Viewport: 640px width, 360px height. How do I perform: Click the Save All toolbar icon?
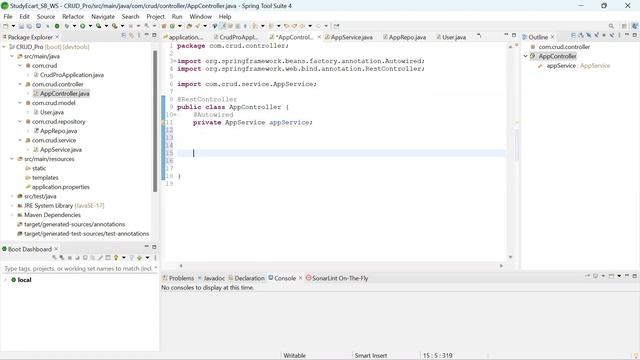[29, 26]
